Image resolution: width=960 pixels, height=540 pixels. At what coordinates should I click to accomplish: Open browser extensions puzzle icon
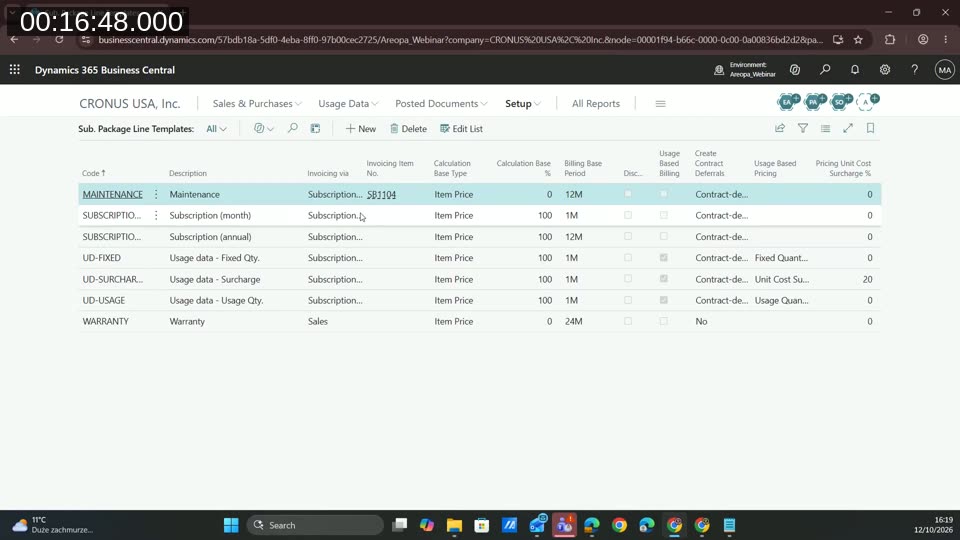coord(890,39)
